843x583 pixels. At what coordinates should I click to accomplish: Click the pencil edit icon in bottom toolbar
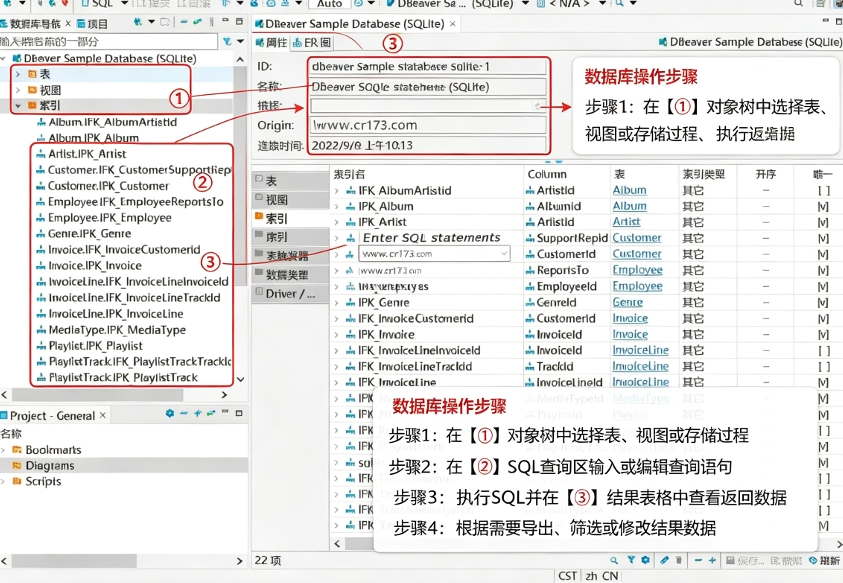coord(665,560)
